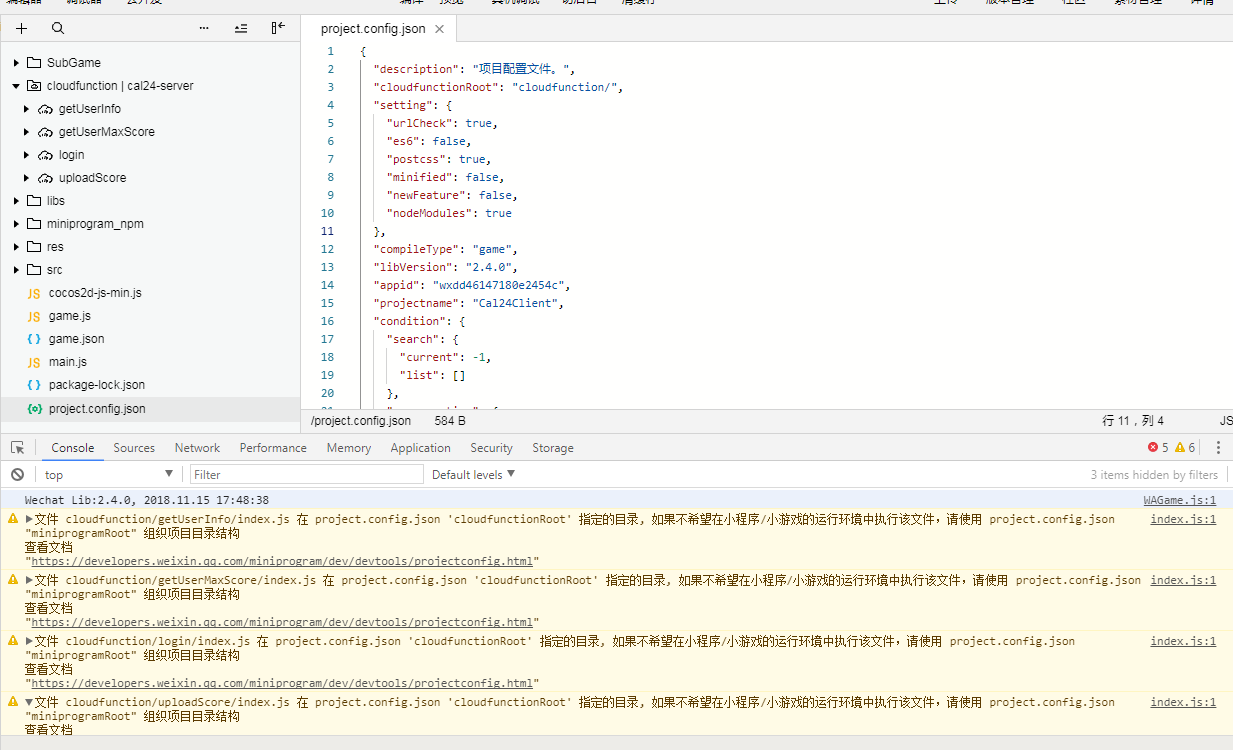Open the three-dots more menu in file explorer

(x=204, y=29)
